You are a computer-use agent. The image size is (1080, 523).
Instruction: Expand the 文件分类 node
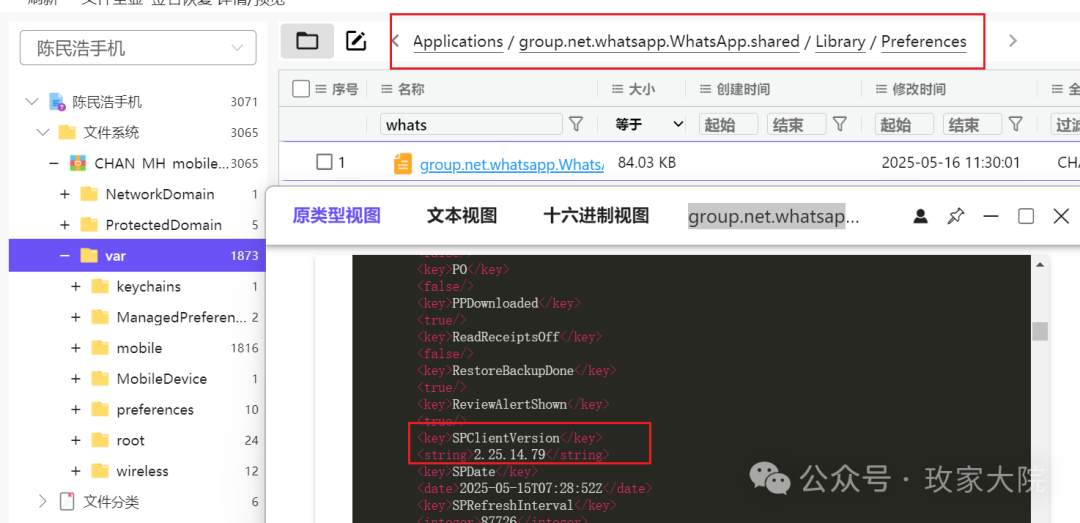[x=43, y=502]
